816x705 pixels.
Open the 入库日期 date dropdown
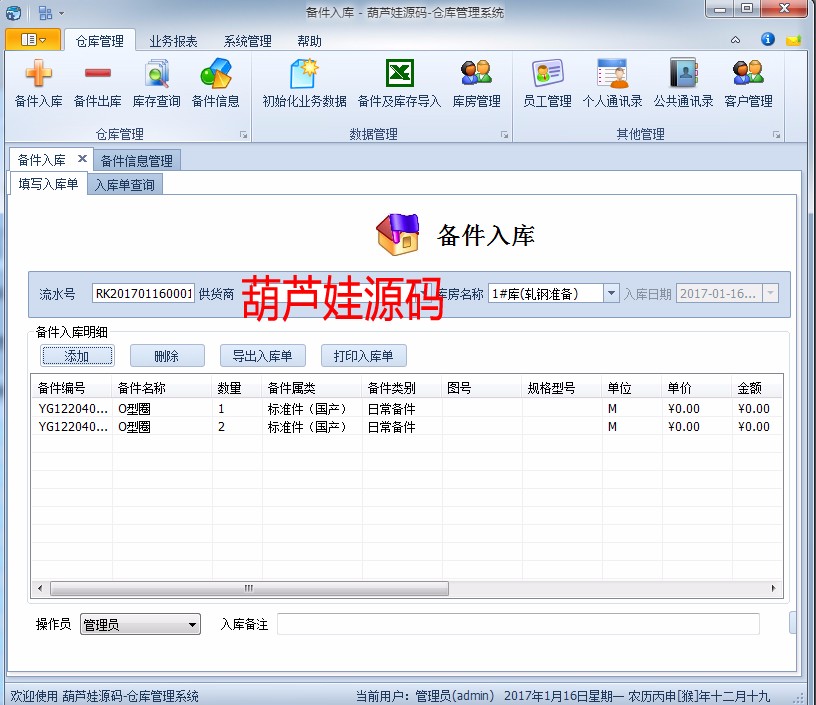click(770, 293)
